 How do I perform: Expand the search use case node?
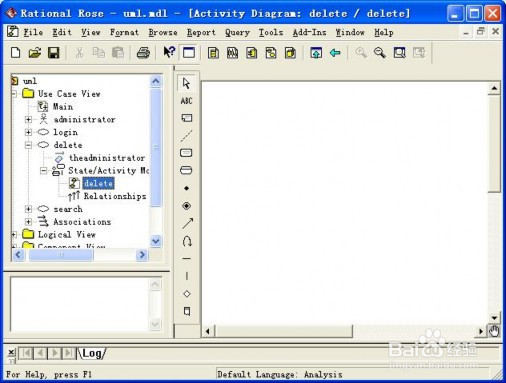pos(28,209)
